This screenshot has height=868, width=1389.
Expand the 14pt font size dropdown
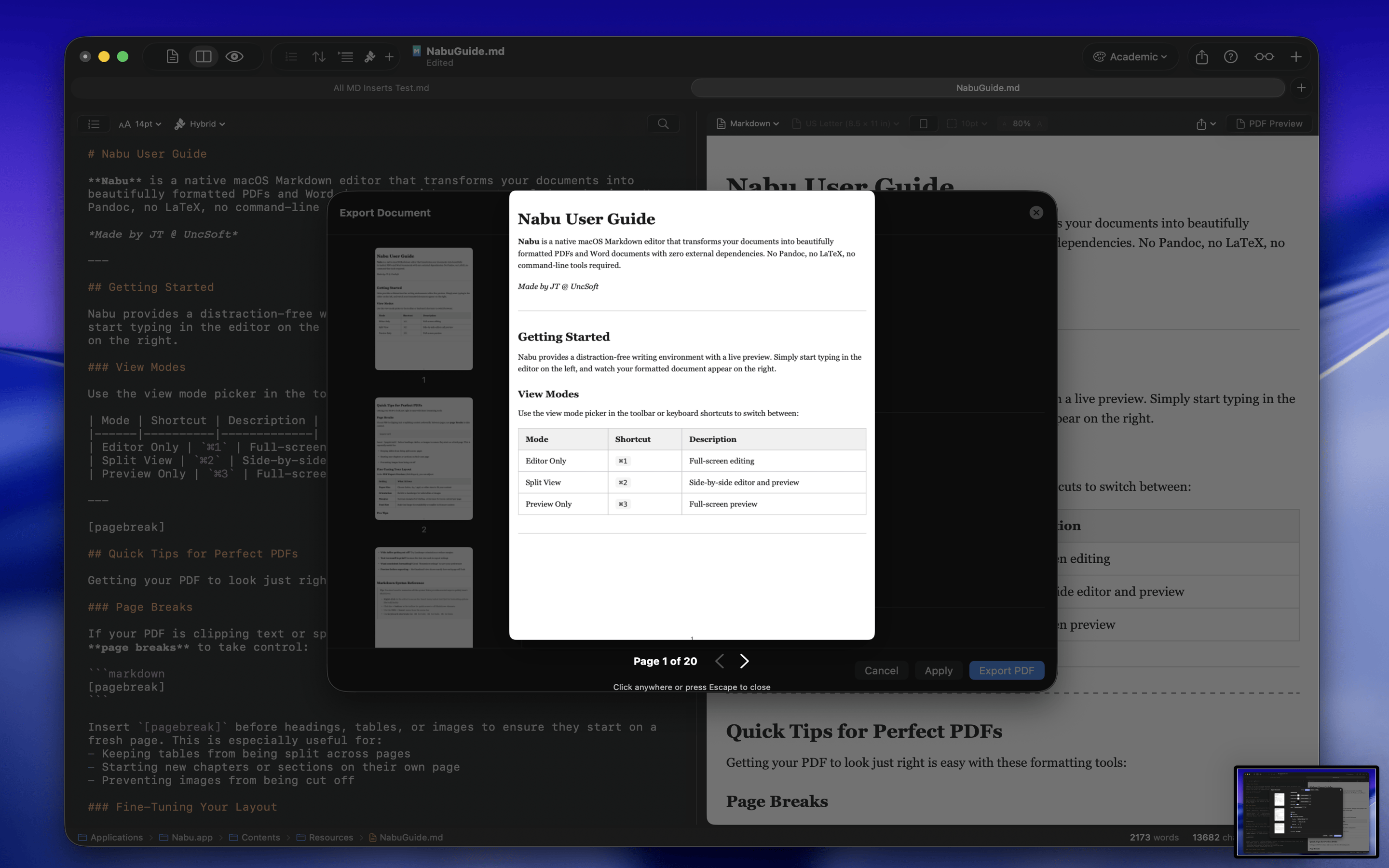click(140, 123)
